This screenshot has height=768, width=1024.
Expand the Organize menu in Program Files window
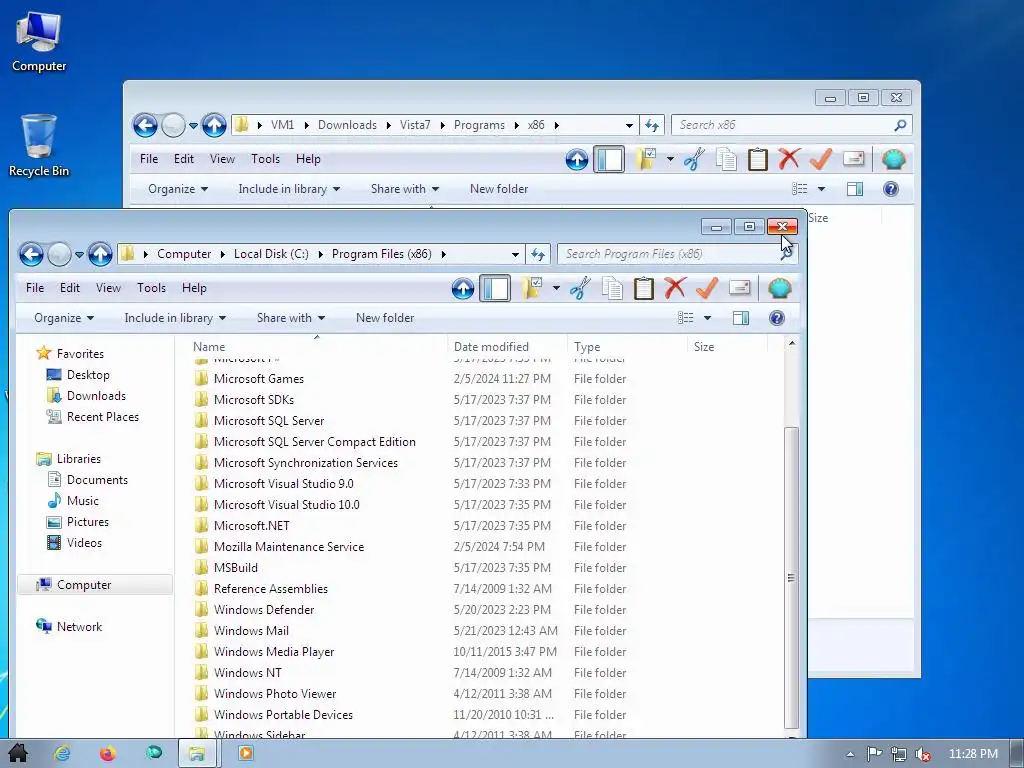click(x=64, y=318)
